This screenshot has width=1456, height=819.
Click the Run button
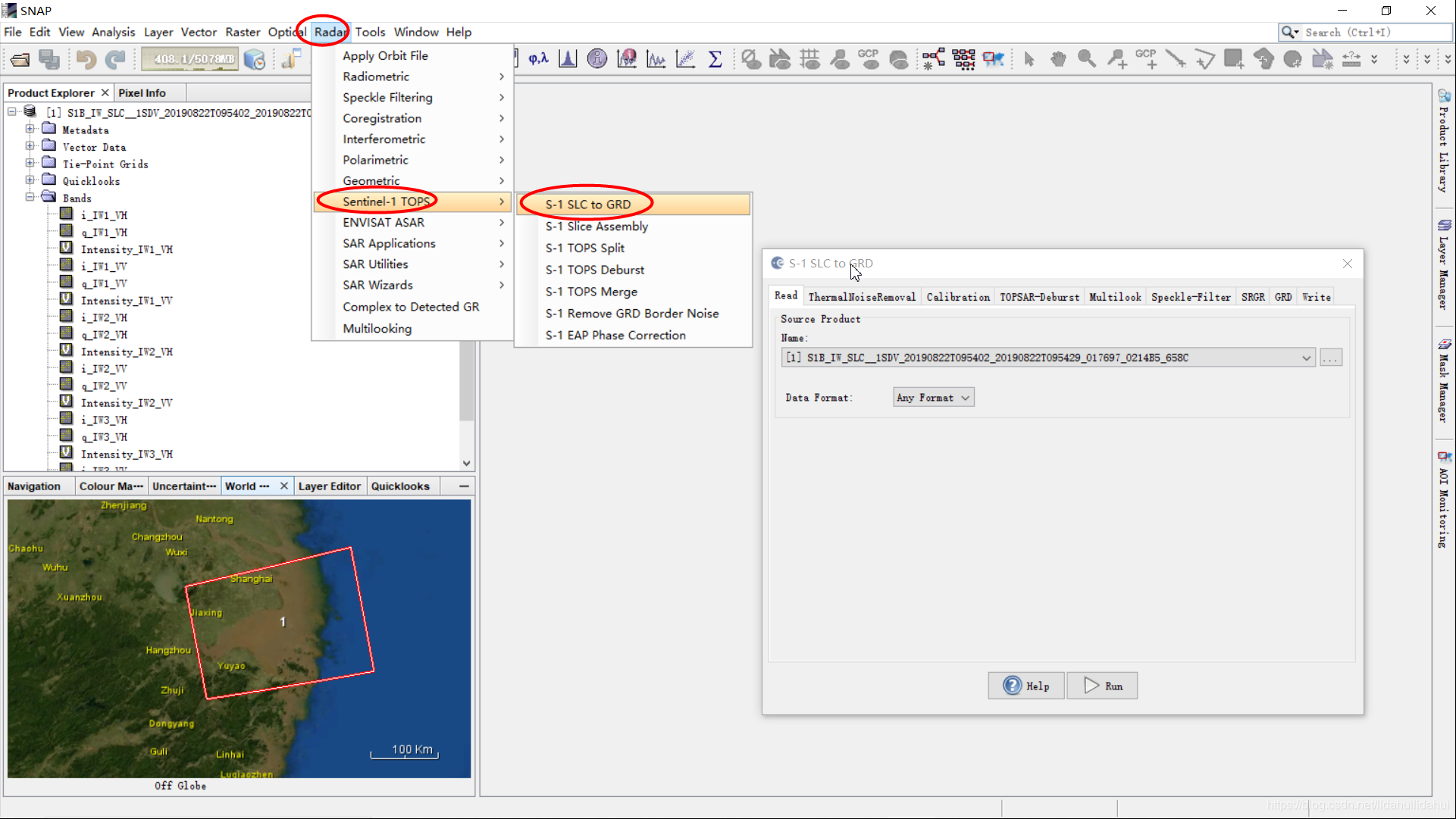pyautogui.click(x=1102, y=686)
